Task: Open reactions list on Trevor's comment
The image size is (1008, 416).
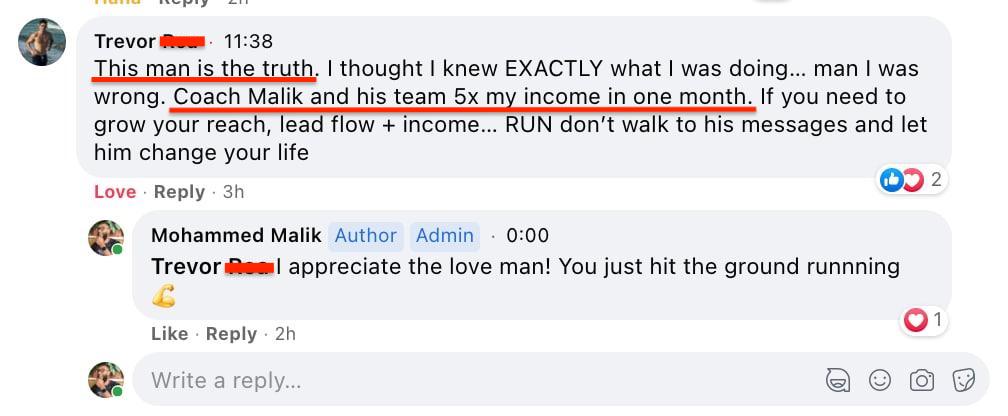Action: click(x=910, y=180)
